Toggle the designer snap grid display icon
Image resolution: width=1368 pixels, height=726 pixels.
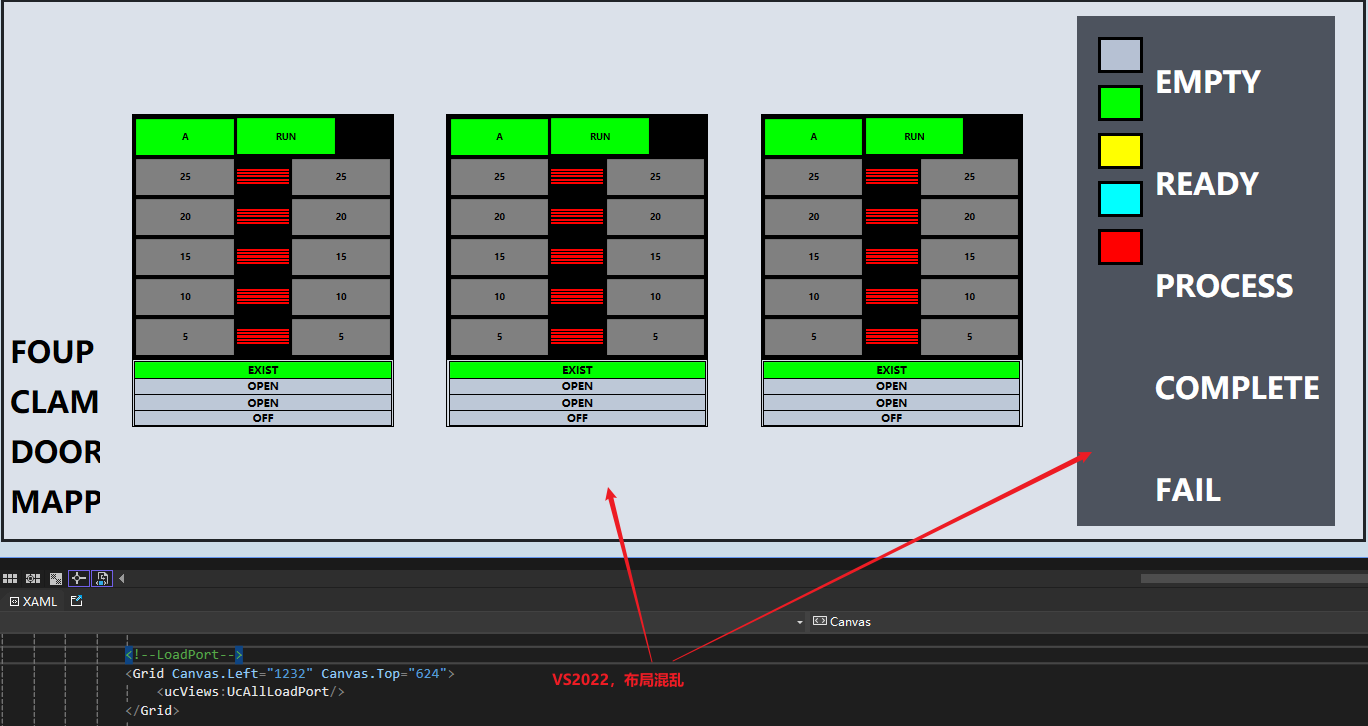point(10,578)
